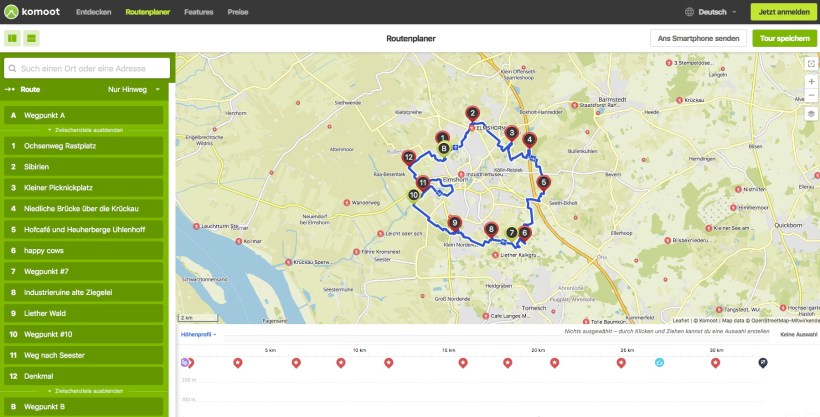820x417 pixels.
Task: Open the map layers icon
Action: (811, 114)
